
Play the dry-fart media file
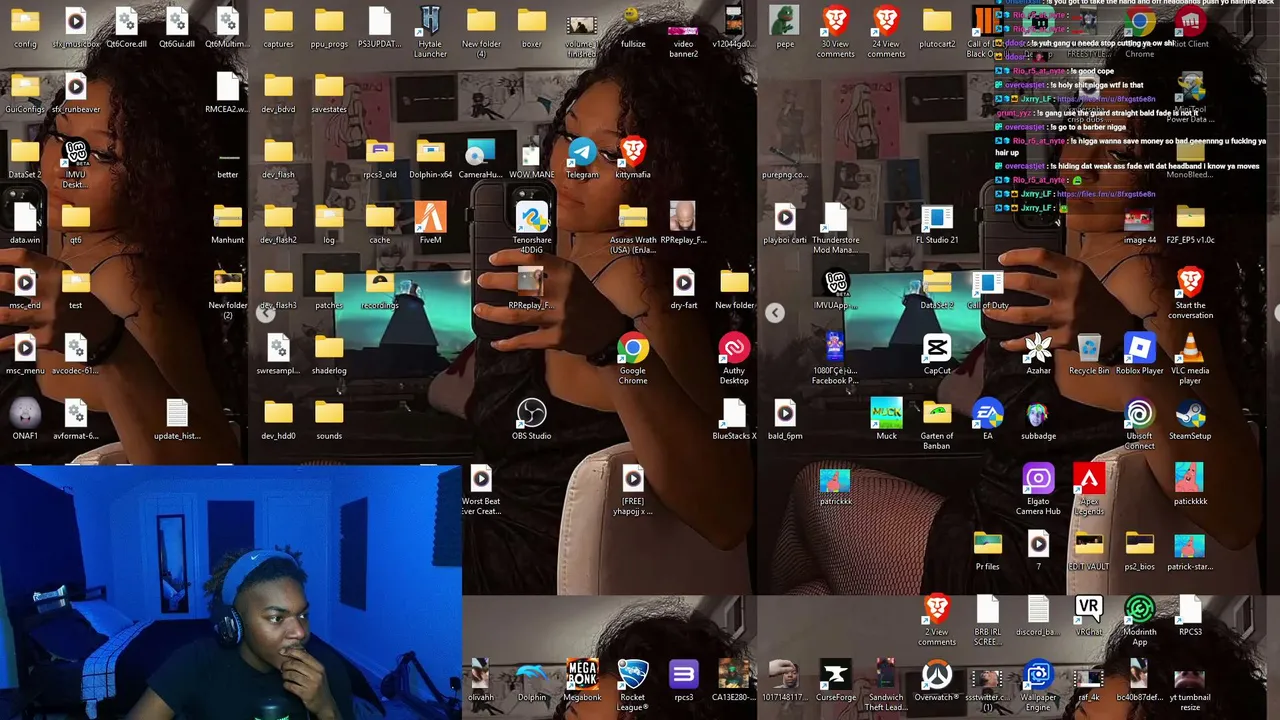pos(683,283)
